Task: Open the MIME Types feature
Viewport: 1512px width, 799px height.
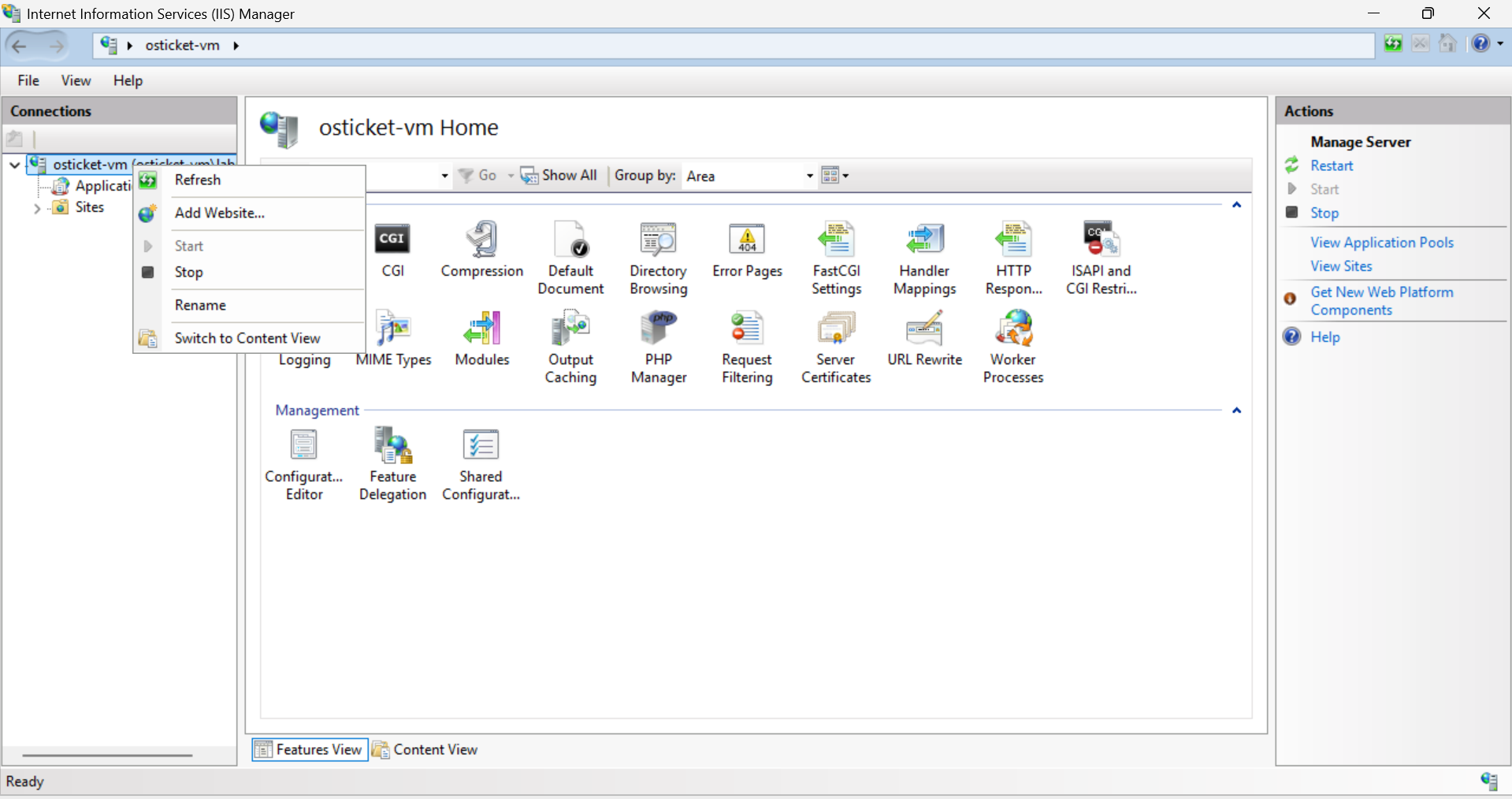Action: coord(393,339)
